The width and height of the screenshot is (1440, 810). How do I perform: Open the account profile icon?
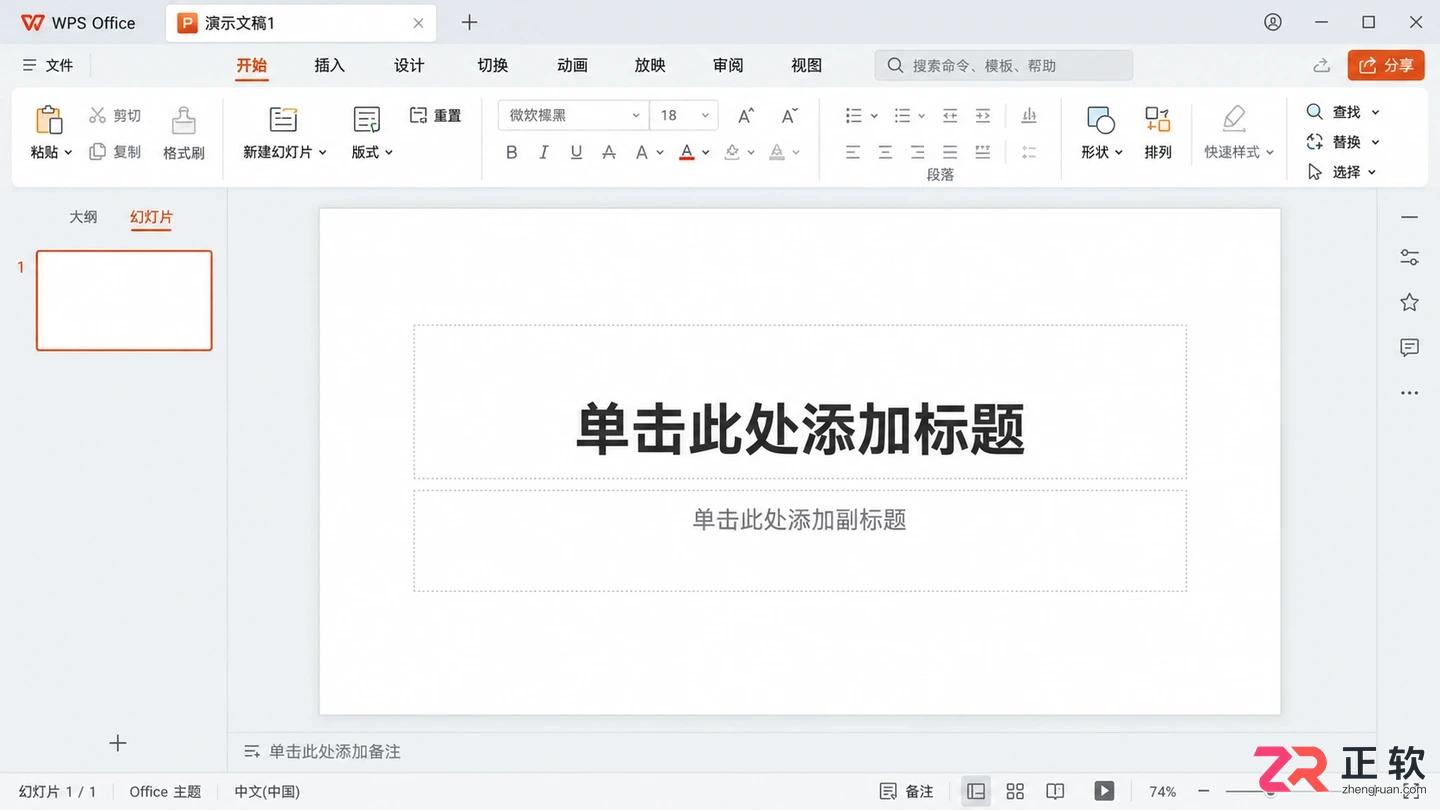[x=1273, y=22]
